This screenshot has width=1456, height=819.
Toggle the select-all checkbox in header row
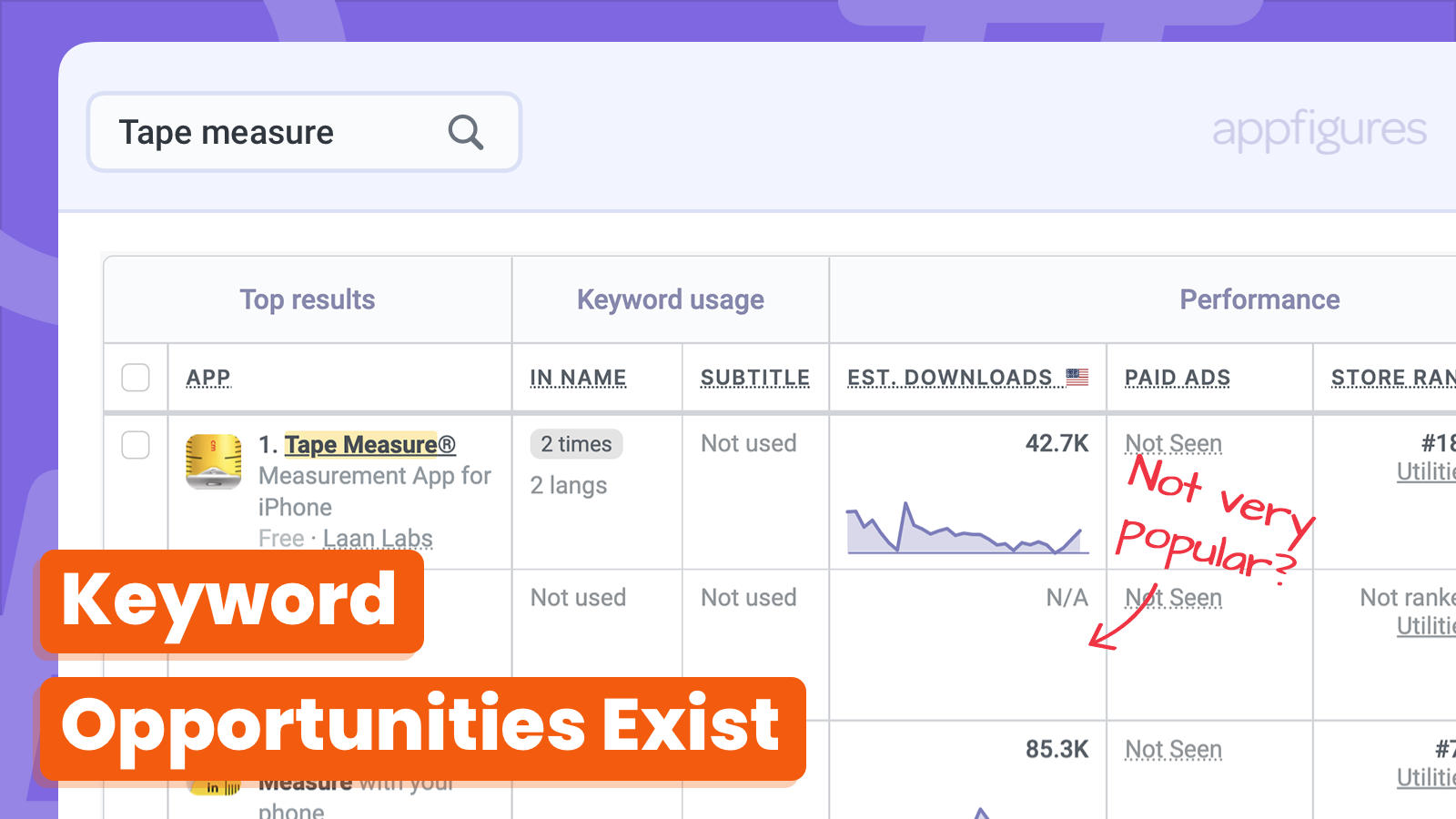(x=136, y=377)
